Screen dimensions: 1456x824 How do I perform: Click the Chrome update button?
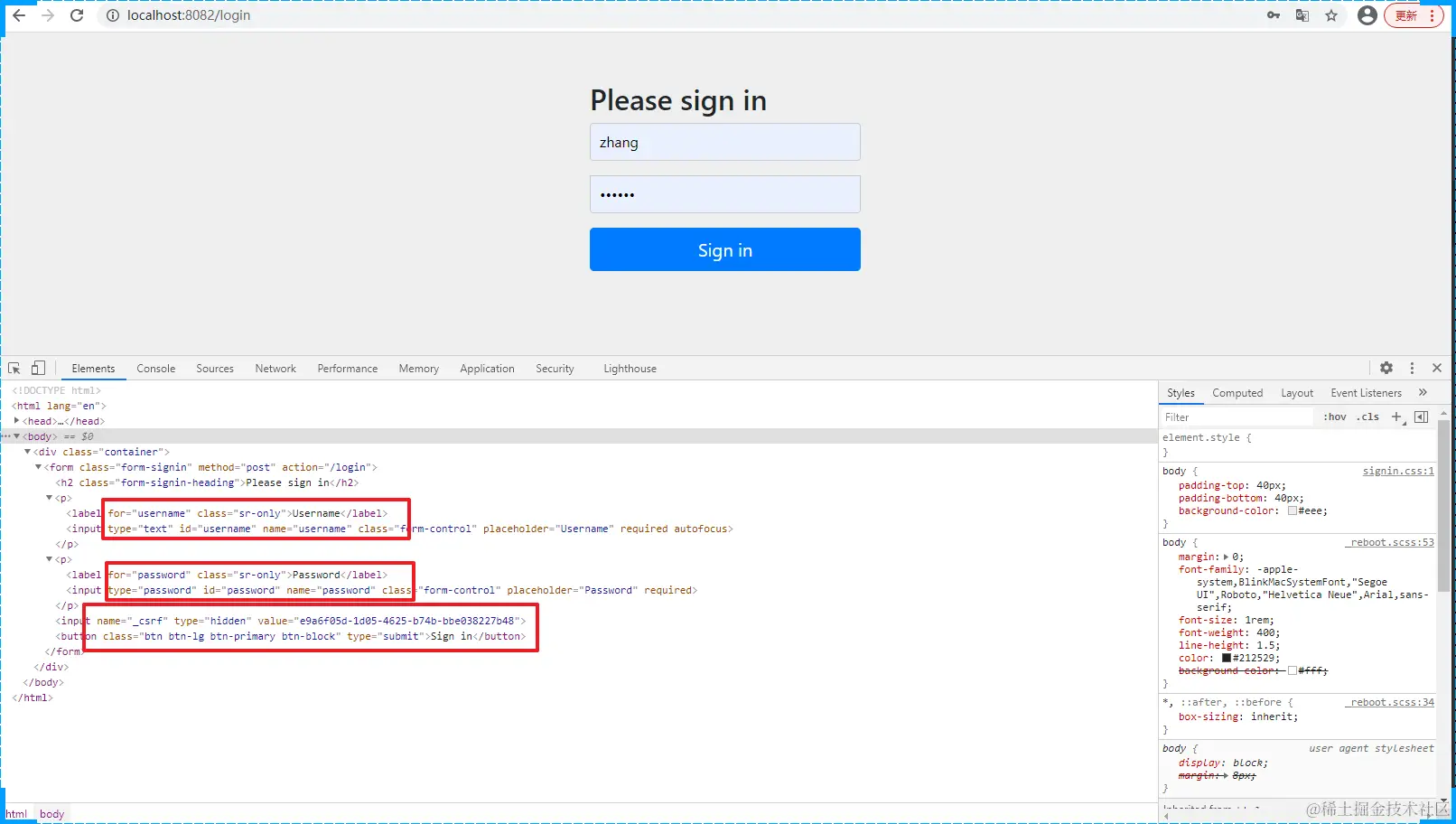click(1414, 15)
